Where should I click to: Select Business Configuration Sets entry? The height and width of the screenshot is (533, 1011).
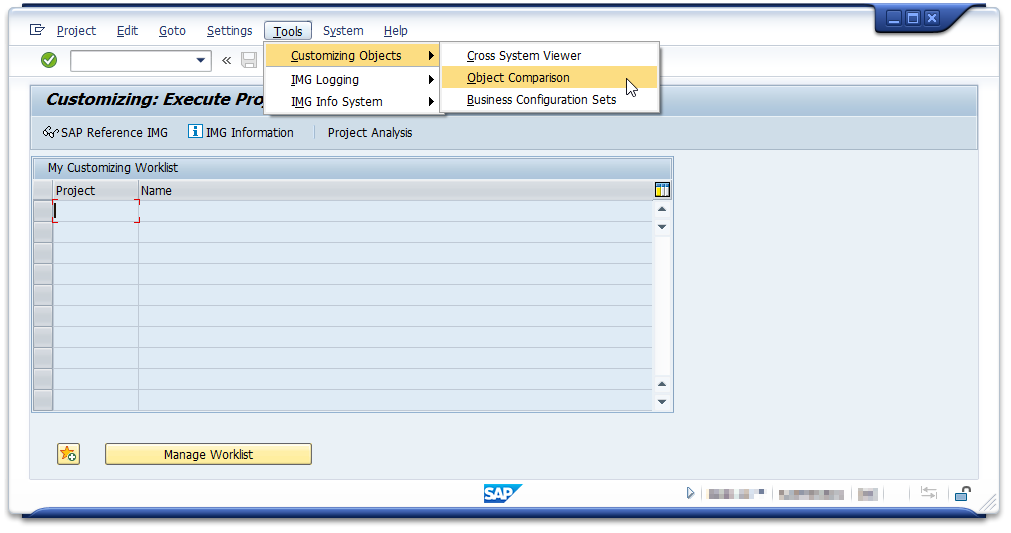tap(549, 100)
